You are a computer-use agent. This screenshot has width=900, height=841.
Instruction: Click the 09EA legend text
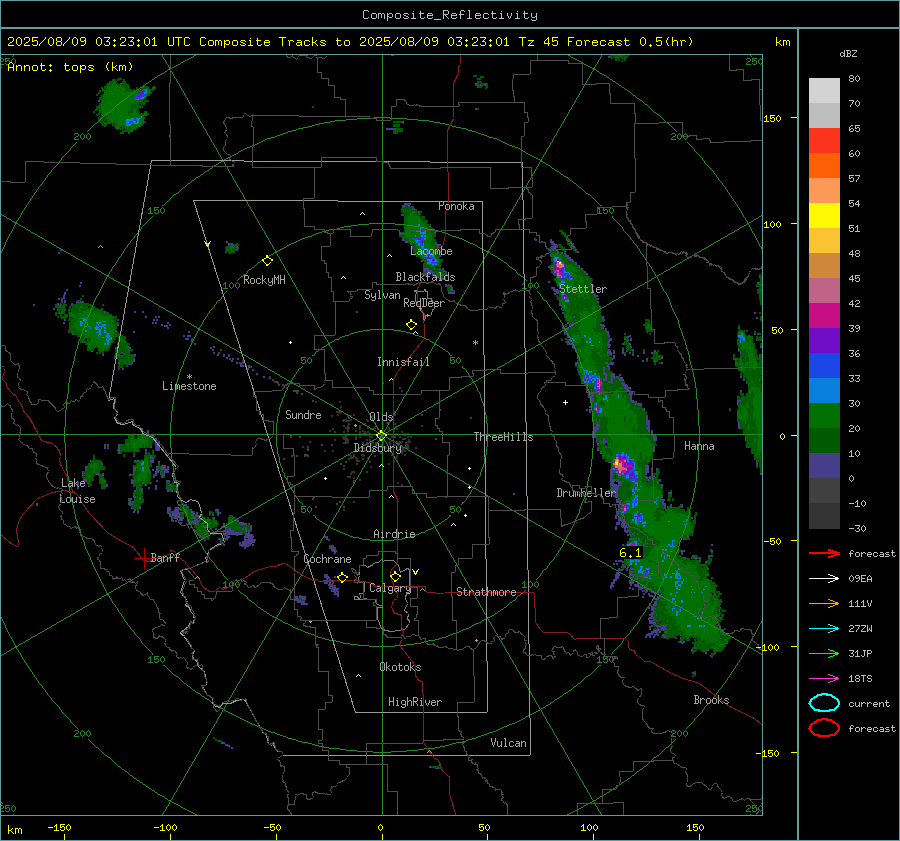pos(860,579)
